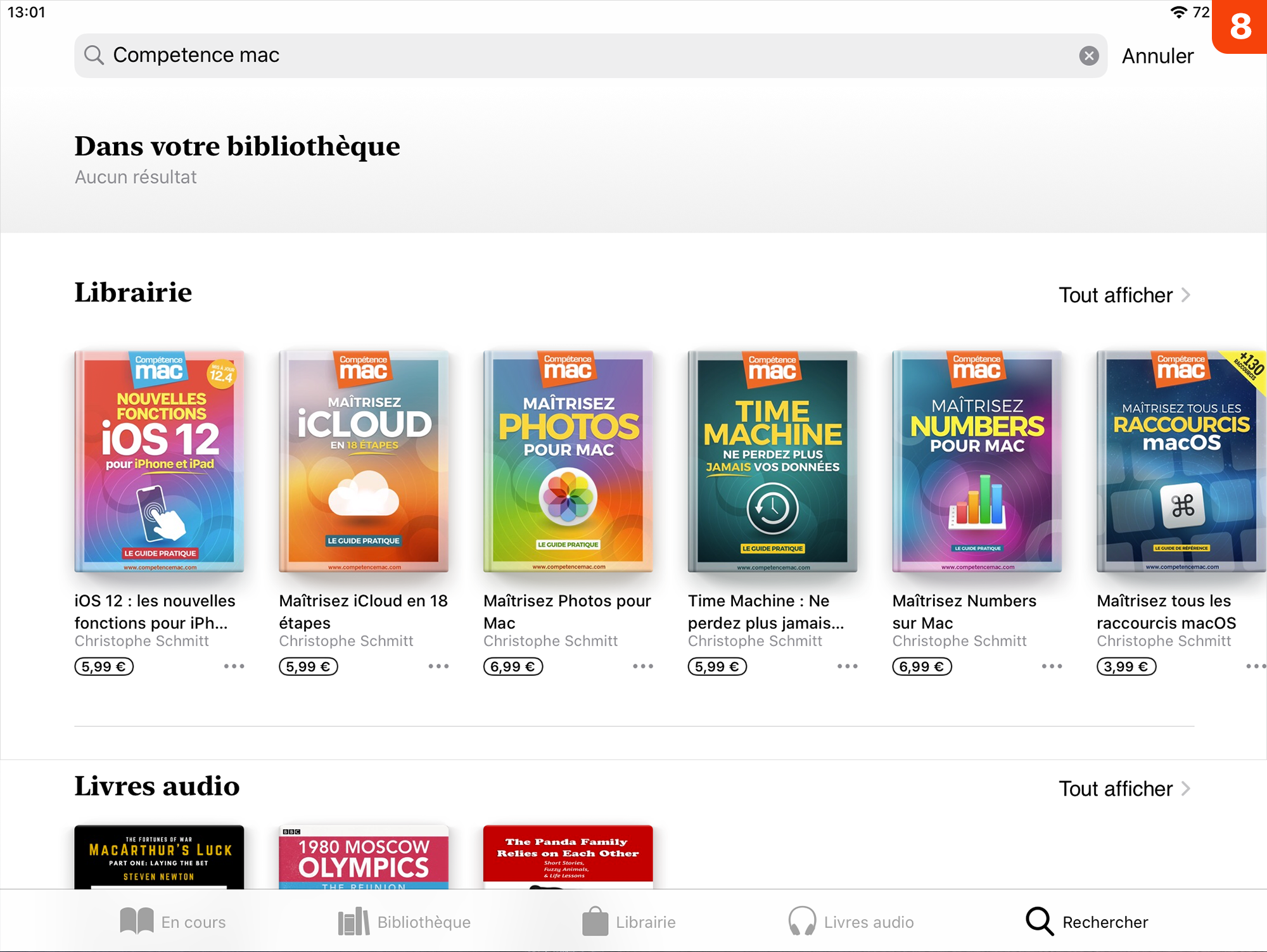1267x952 pixels.
Task: Select the Rechercher tab
Action: pyautogui.click(x=1087, y=922)
